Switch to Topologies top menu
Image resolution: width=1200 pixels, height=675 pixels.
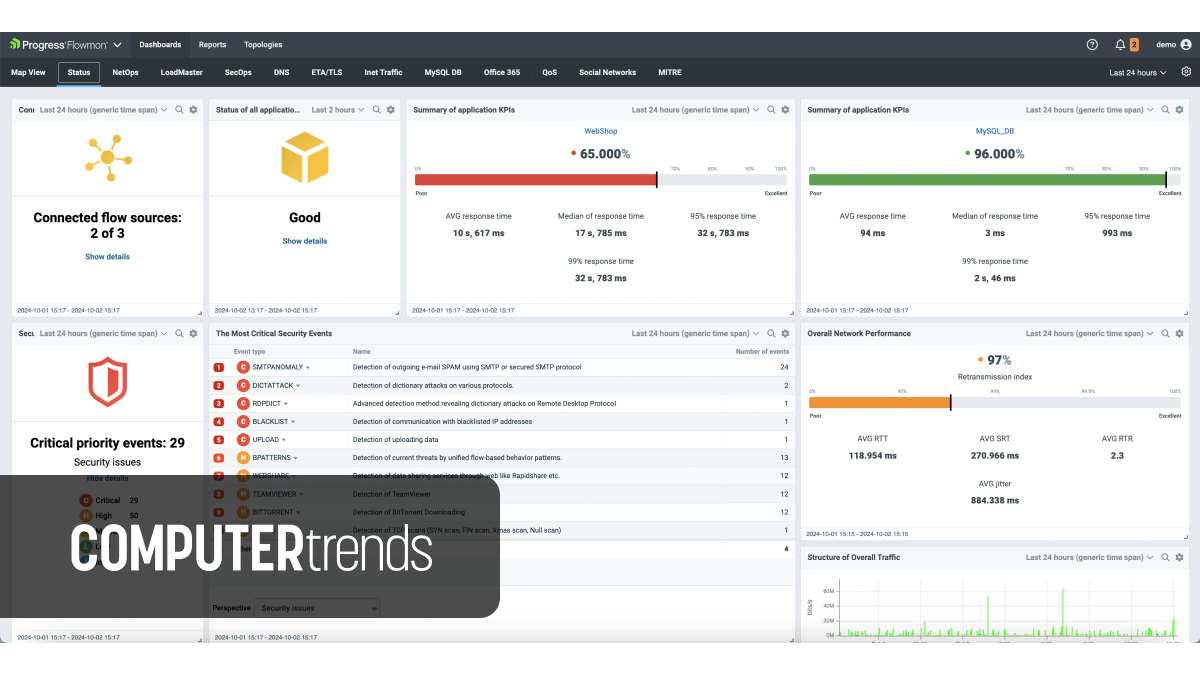263,45
